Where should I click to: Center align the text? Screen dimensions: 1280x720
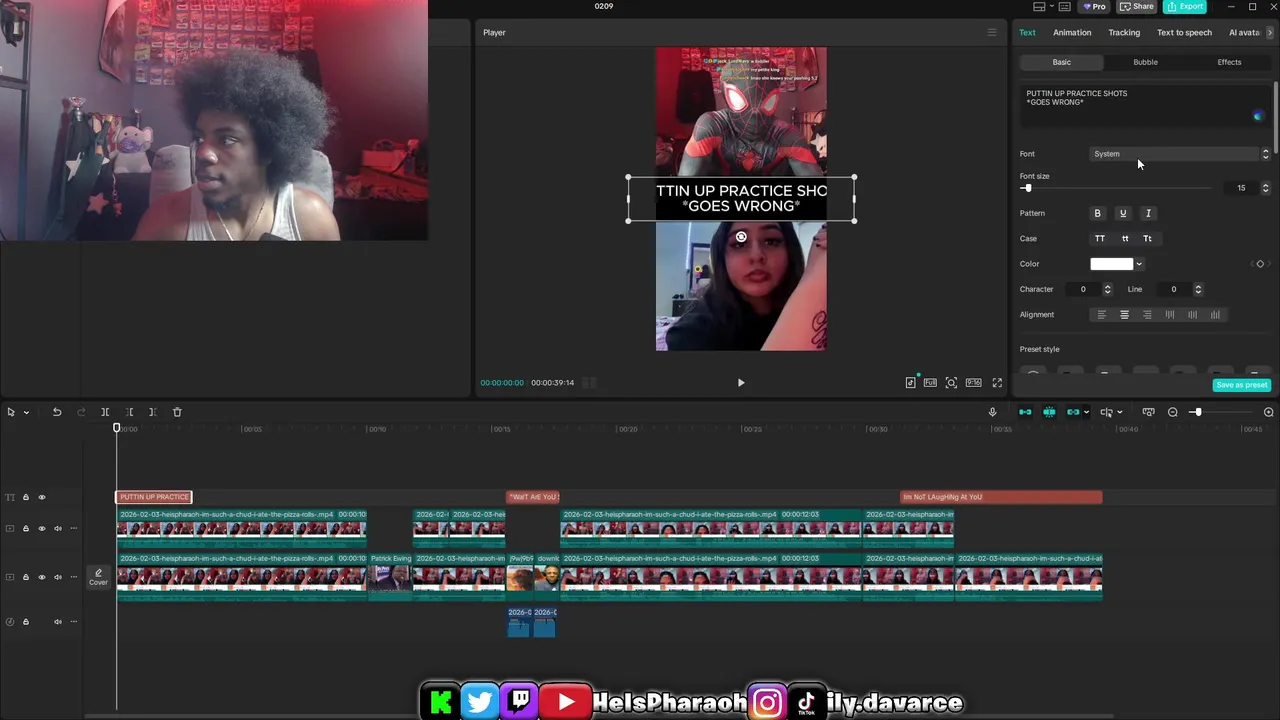pyautogui.click(x=1124, y=315)
